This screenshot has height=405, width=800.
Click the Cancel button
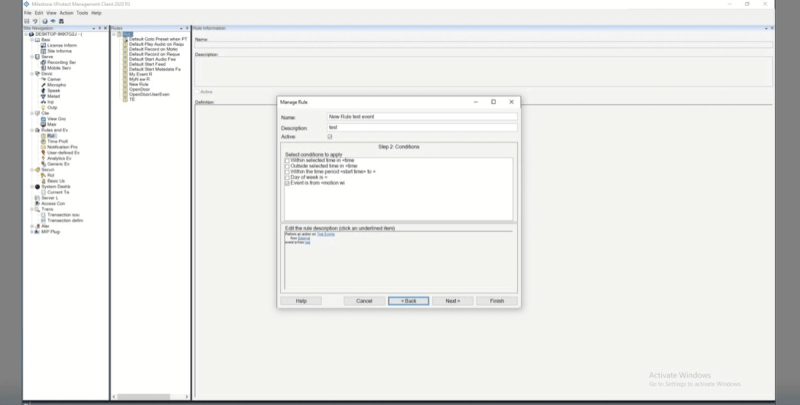tap(364, 301)
